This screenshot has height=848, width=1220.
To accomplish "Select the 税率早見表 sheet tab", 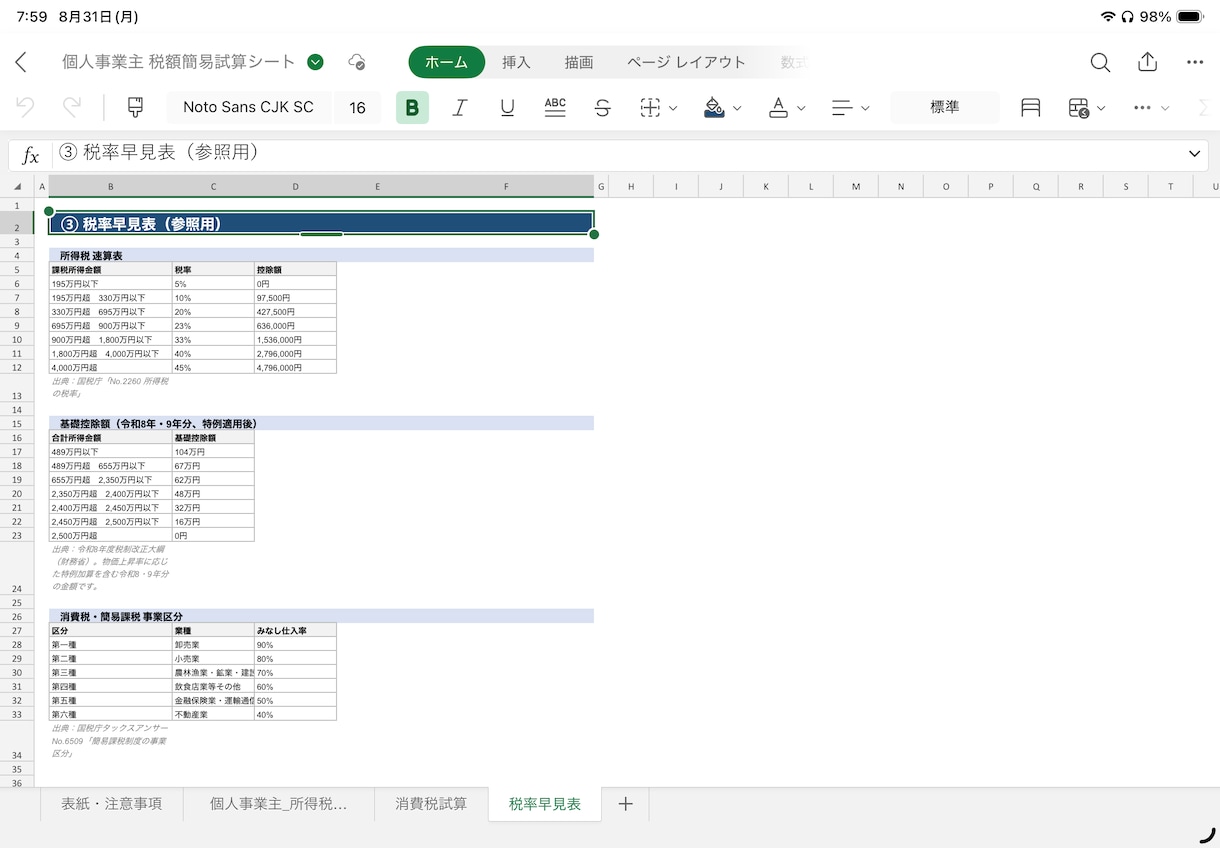I will (545, 804).
